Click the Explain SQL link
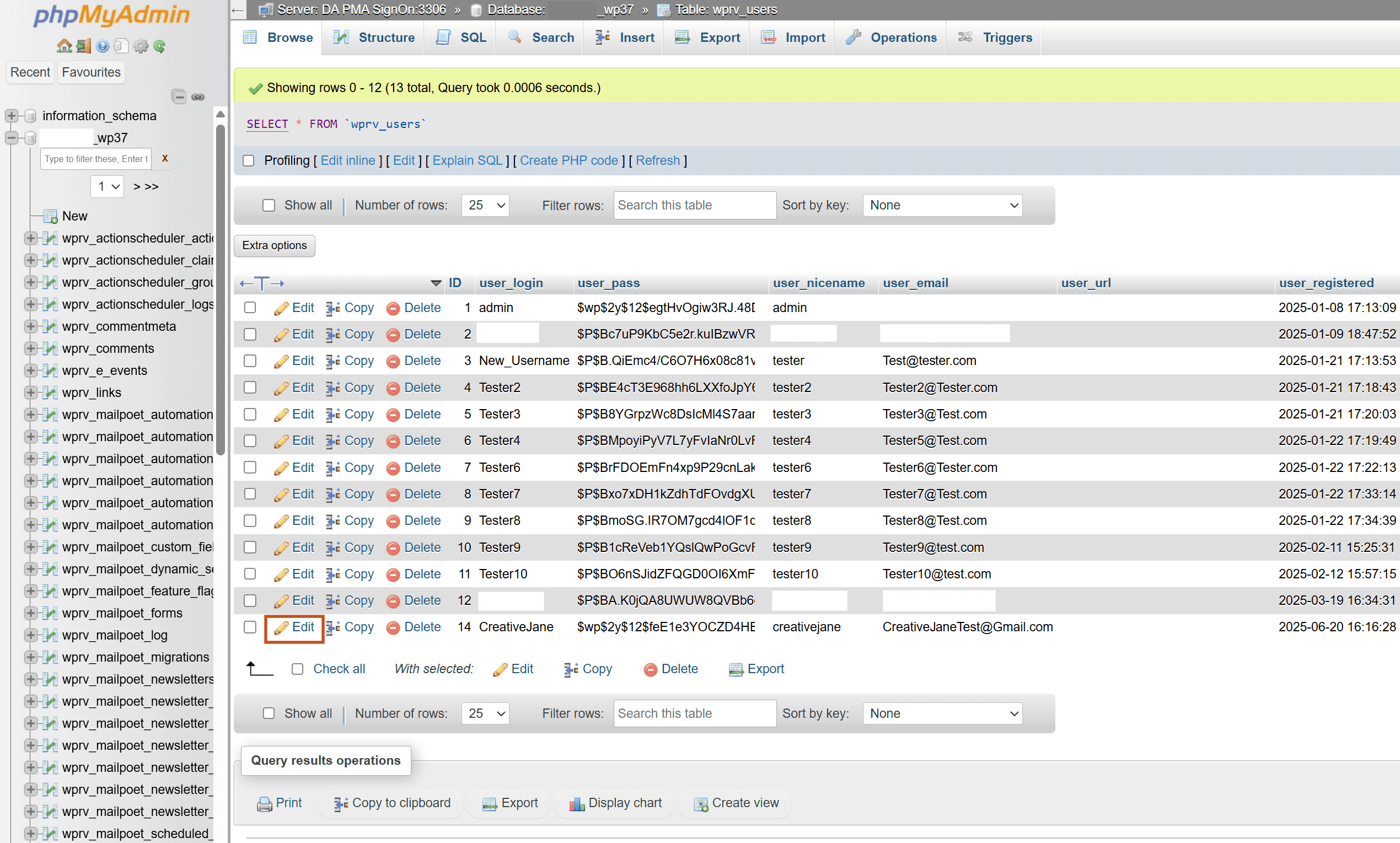 [x=468, y=161]
